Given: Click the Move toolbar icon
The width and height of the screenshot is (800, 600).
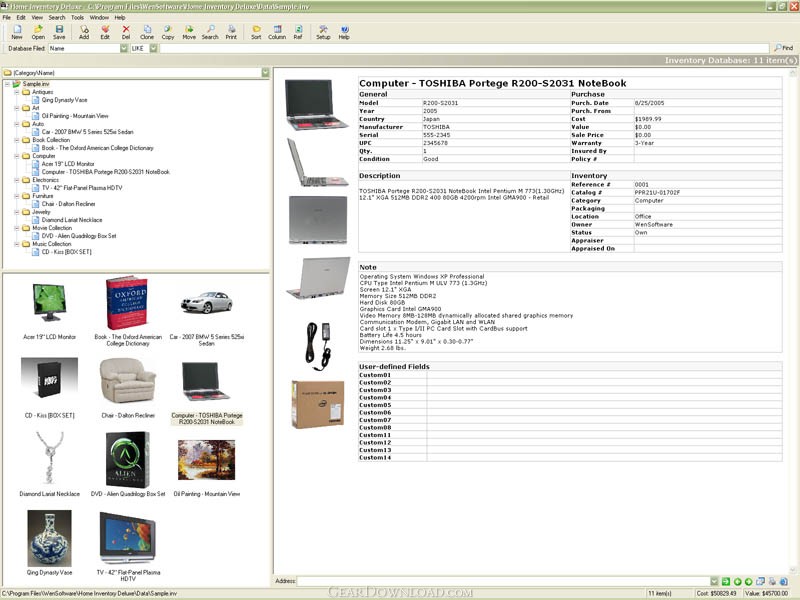Looking at the screenshot, I should (189, 32).
